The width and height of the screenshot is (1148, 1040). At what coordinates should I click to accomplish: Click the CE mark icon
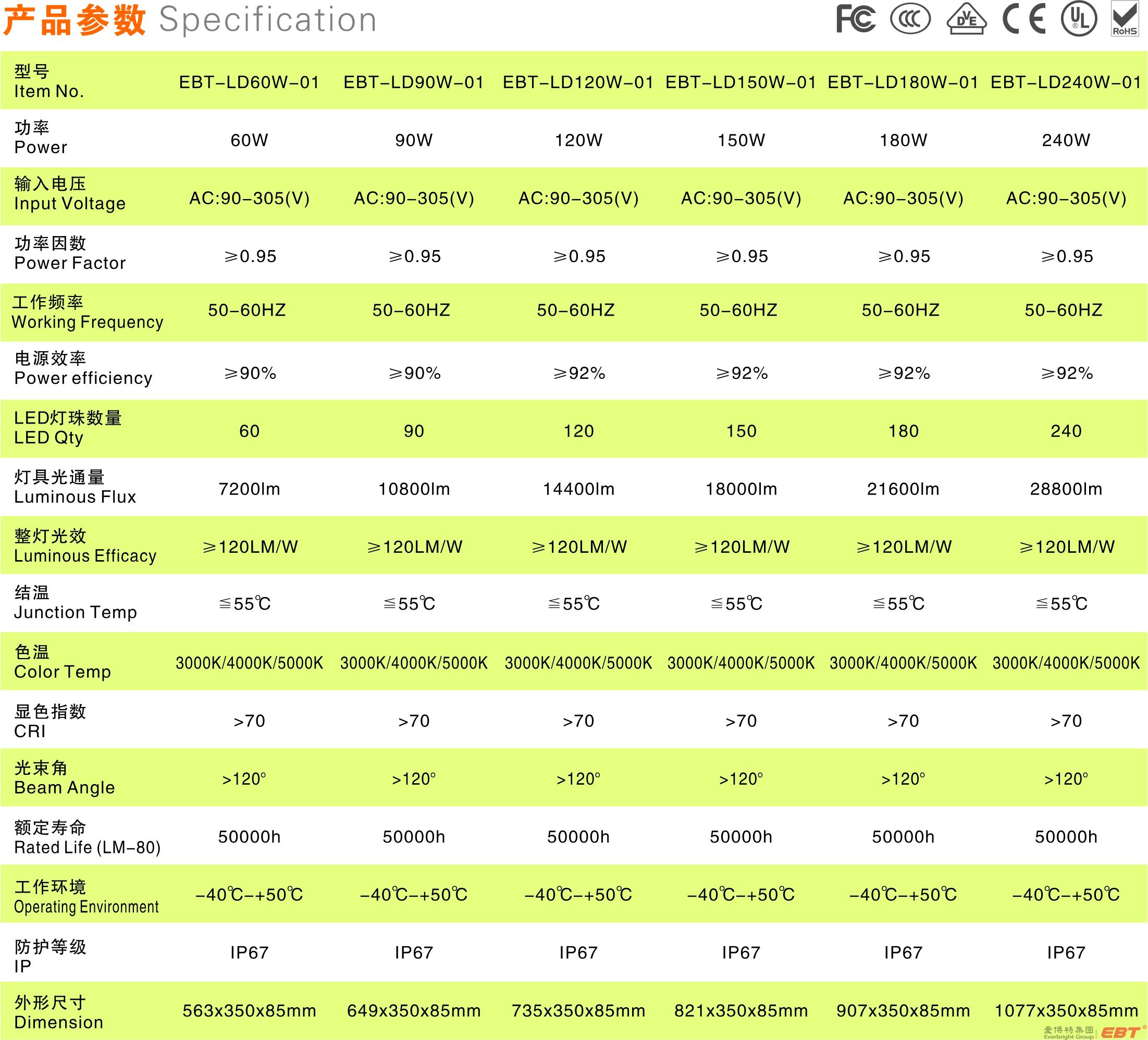tap(1024, 19)
